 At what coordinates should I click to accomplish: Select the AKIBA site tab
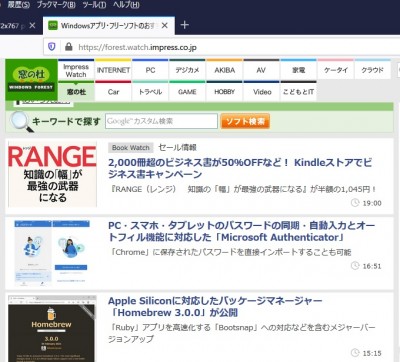point(225,70)
